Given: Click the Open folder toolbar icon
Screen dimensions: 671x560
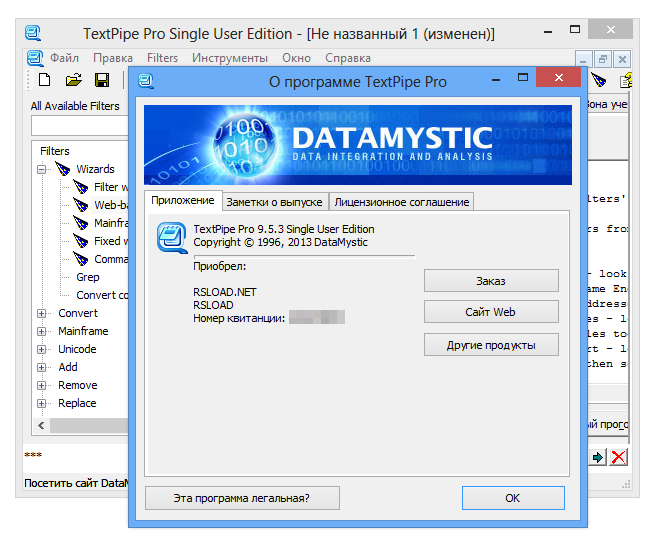Looking at the screenshot, I should [x=74, y=80].
